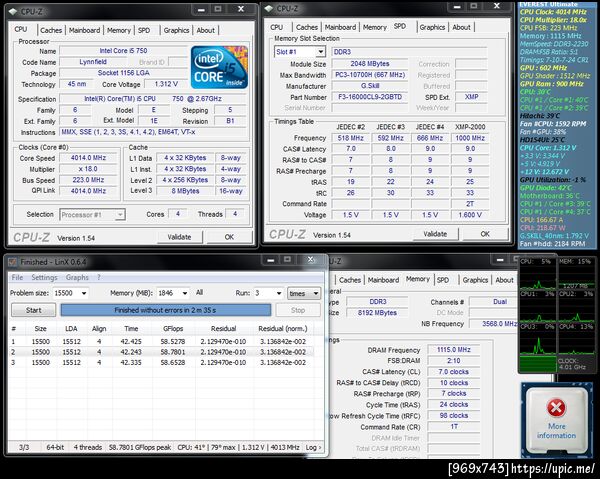Open Graphics tab in top-left CPU-Z window
This screenshot has height=479, width=600.
coord(176,30)
